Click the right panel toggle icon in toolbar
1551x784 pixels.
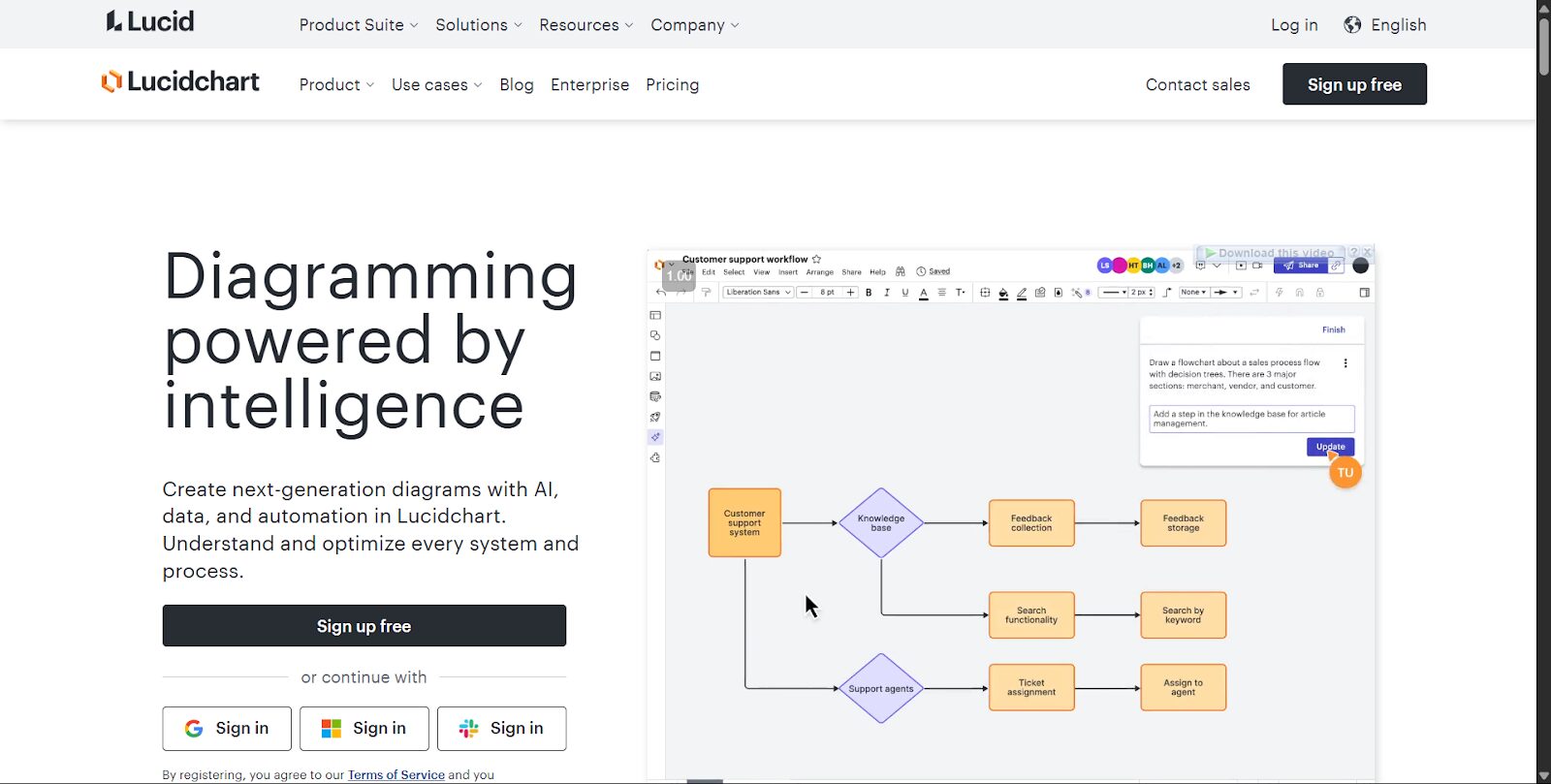point(1365,293)
